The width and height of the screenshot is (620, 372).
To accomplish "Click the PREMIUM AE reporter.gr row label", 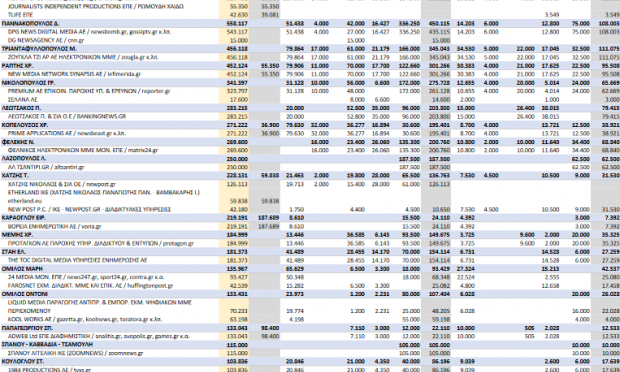I will [x=89, y=91].
